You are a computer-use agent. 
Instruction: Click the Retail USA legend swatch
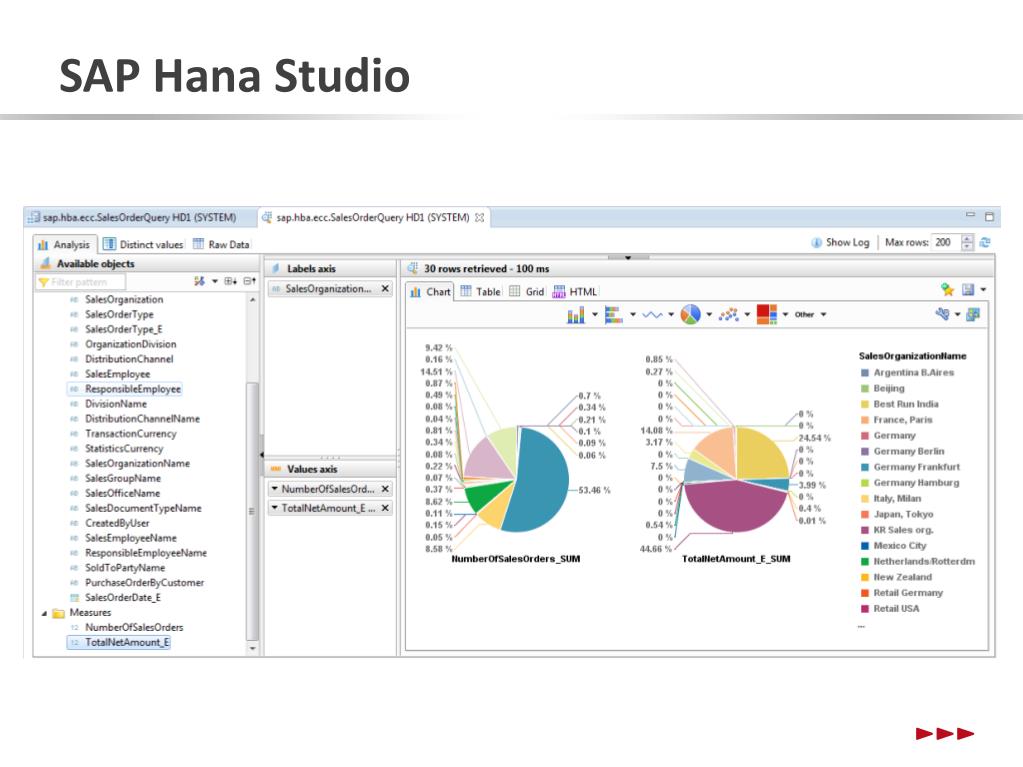click(864, 609)
